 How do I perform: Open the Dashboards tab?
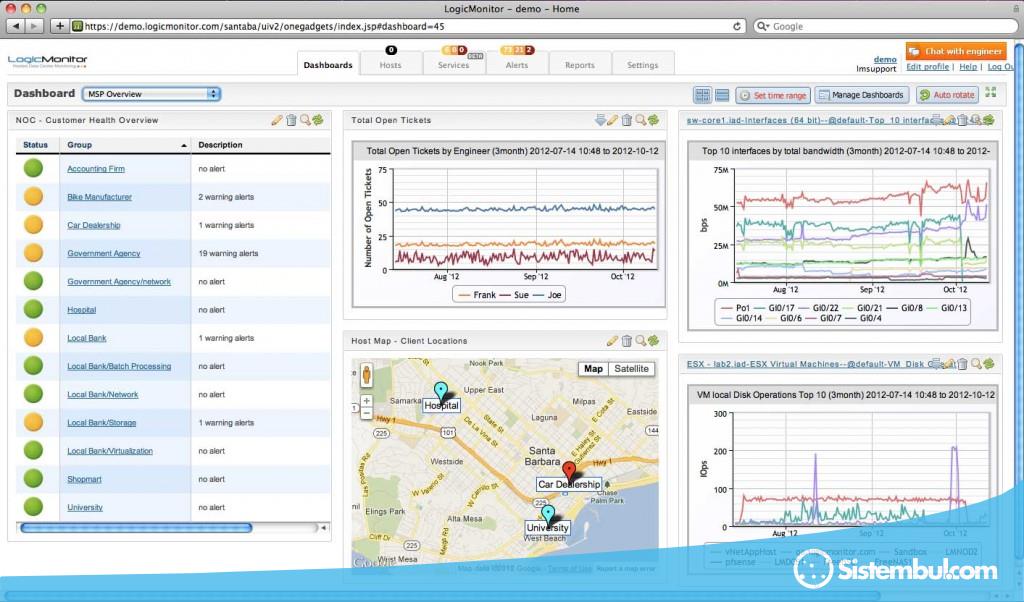[328, 65]
